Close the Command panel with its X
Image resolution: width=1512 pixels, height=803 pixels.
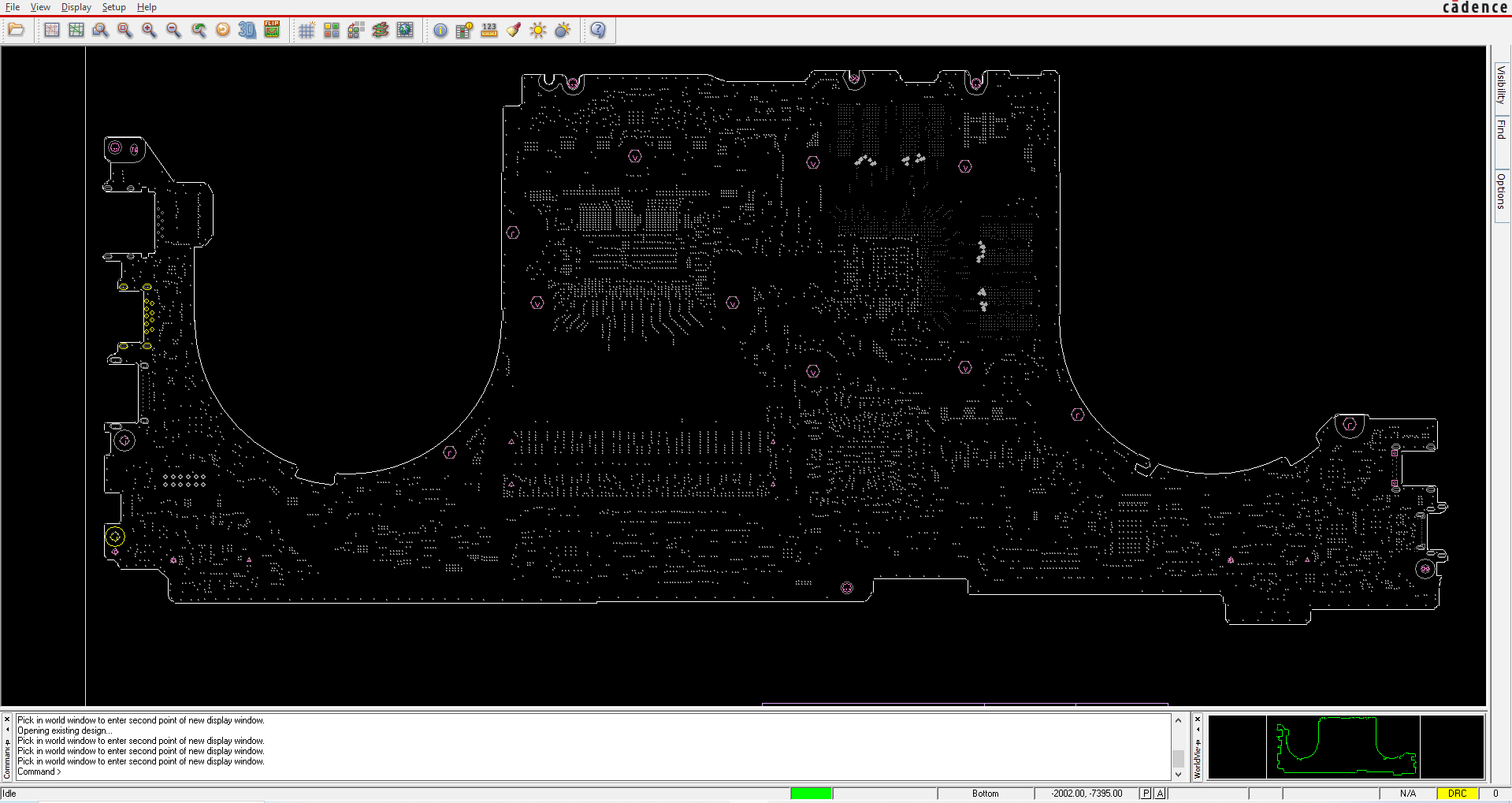(7, 719)
